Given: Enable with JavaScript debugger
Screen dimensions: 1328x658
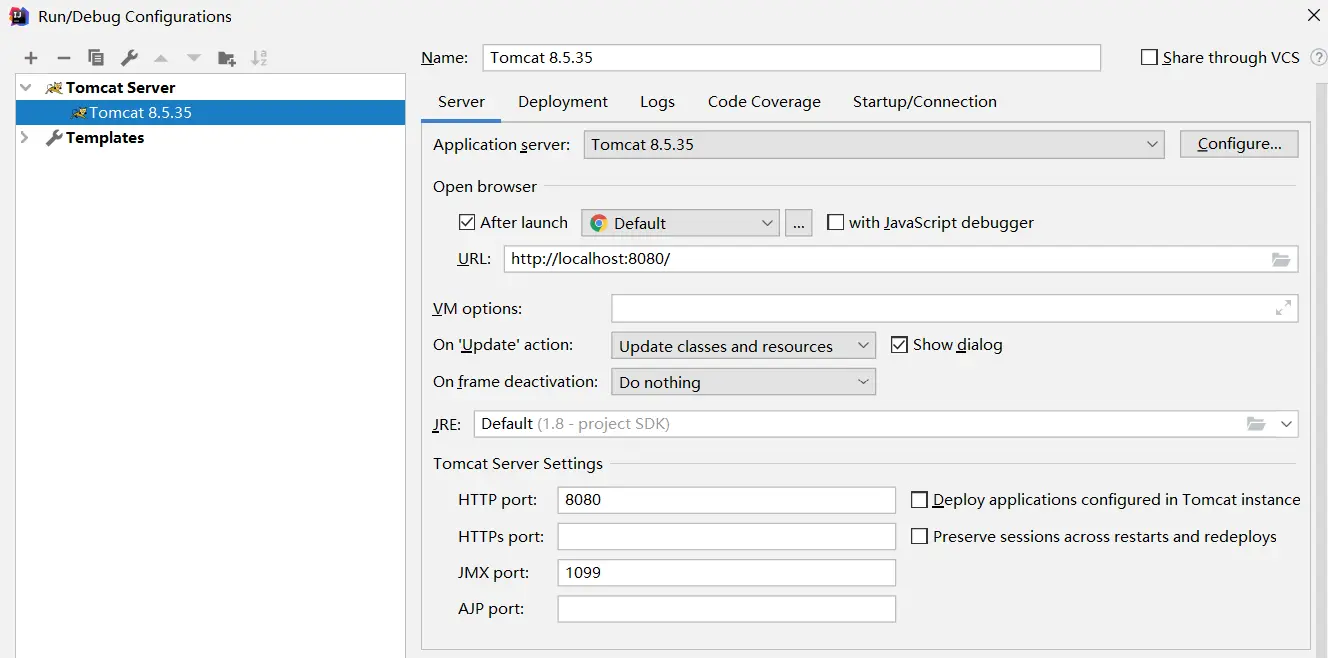Looking at the screenshot, I should click(x=836, y=222).
